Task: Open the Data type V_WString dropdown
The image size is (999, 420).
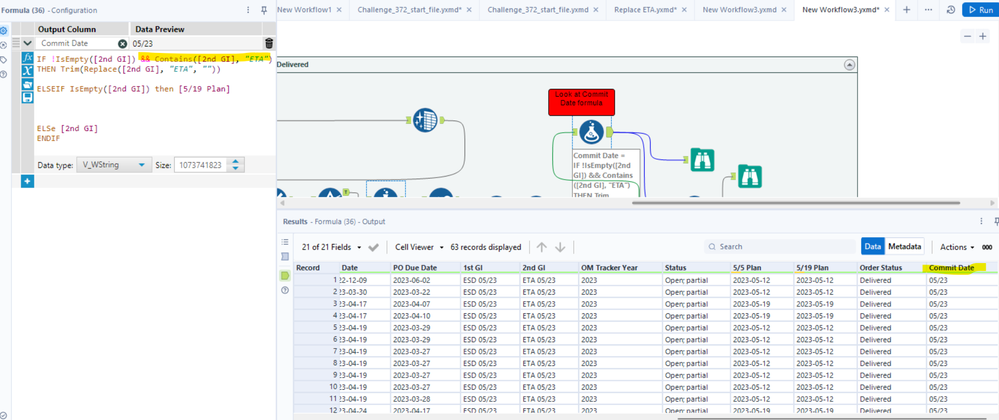Action: [114, 165]
